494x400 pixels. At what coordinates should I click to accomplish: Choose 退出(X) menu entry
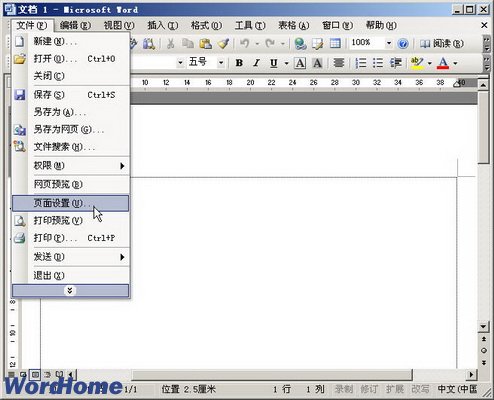[70, 276]
